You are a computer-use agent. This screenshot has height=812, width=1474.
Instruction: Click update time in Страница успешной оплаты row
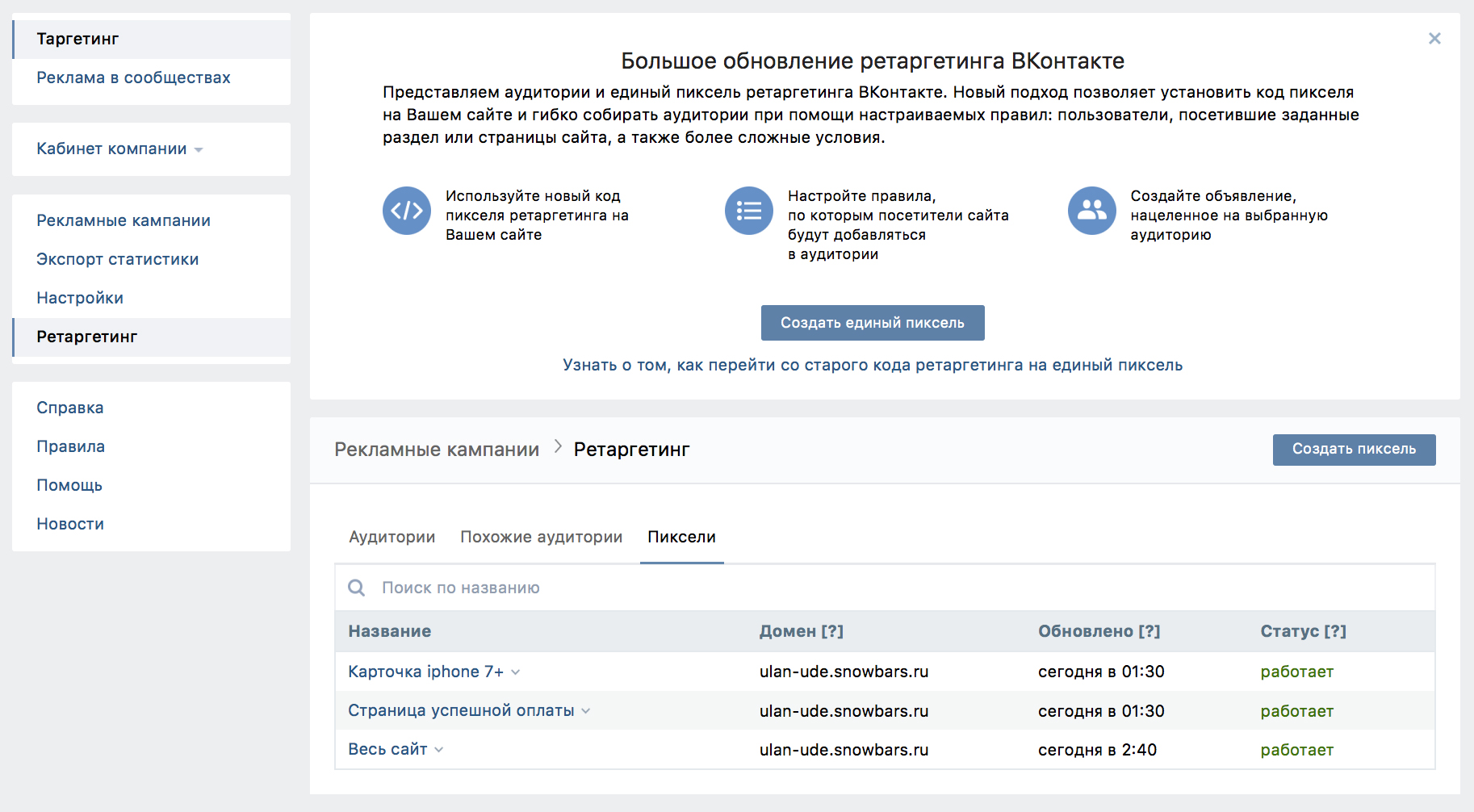tap(1101, 711)
